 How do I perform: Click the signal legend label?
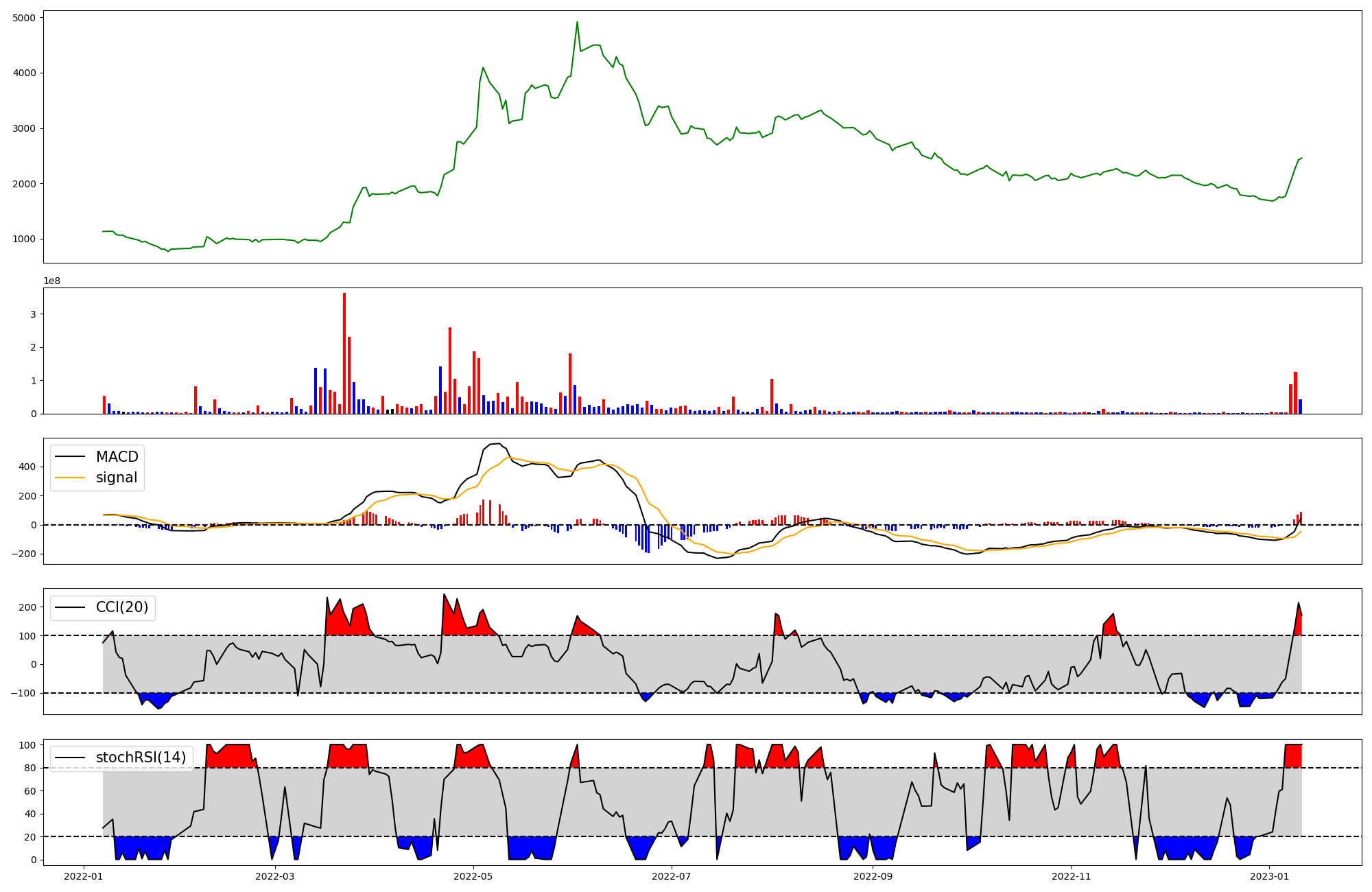pyautogui.click(x=117, y=478)
